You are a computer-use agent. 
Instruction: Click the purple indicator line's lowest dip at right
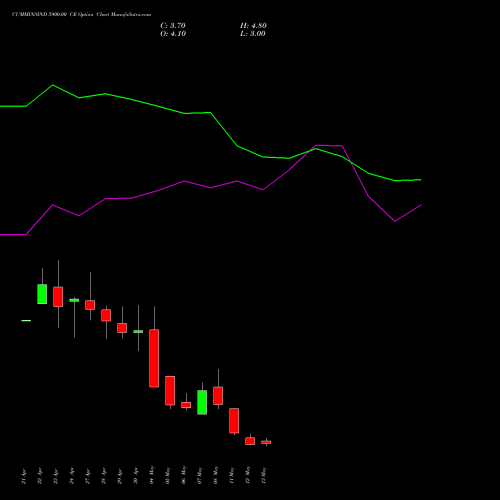click(395, 221)
